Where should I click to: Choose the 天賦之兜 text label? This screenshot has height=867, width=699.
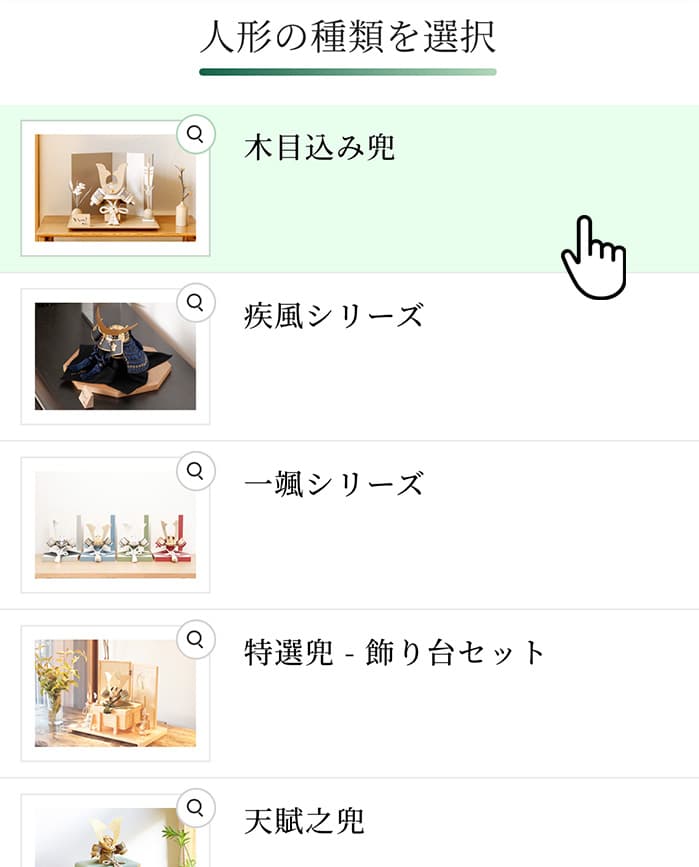[304, 822]
